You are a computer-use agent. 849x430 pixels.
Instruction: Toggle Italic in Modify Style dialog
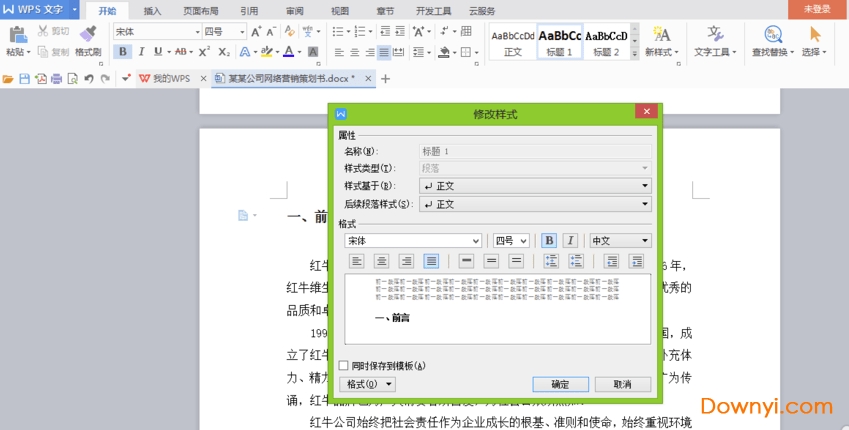pyautogui.click(x=570, y=240)
